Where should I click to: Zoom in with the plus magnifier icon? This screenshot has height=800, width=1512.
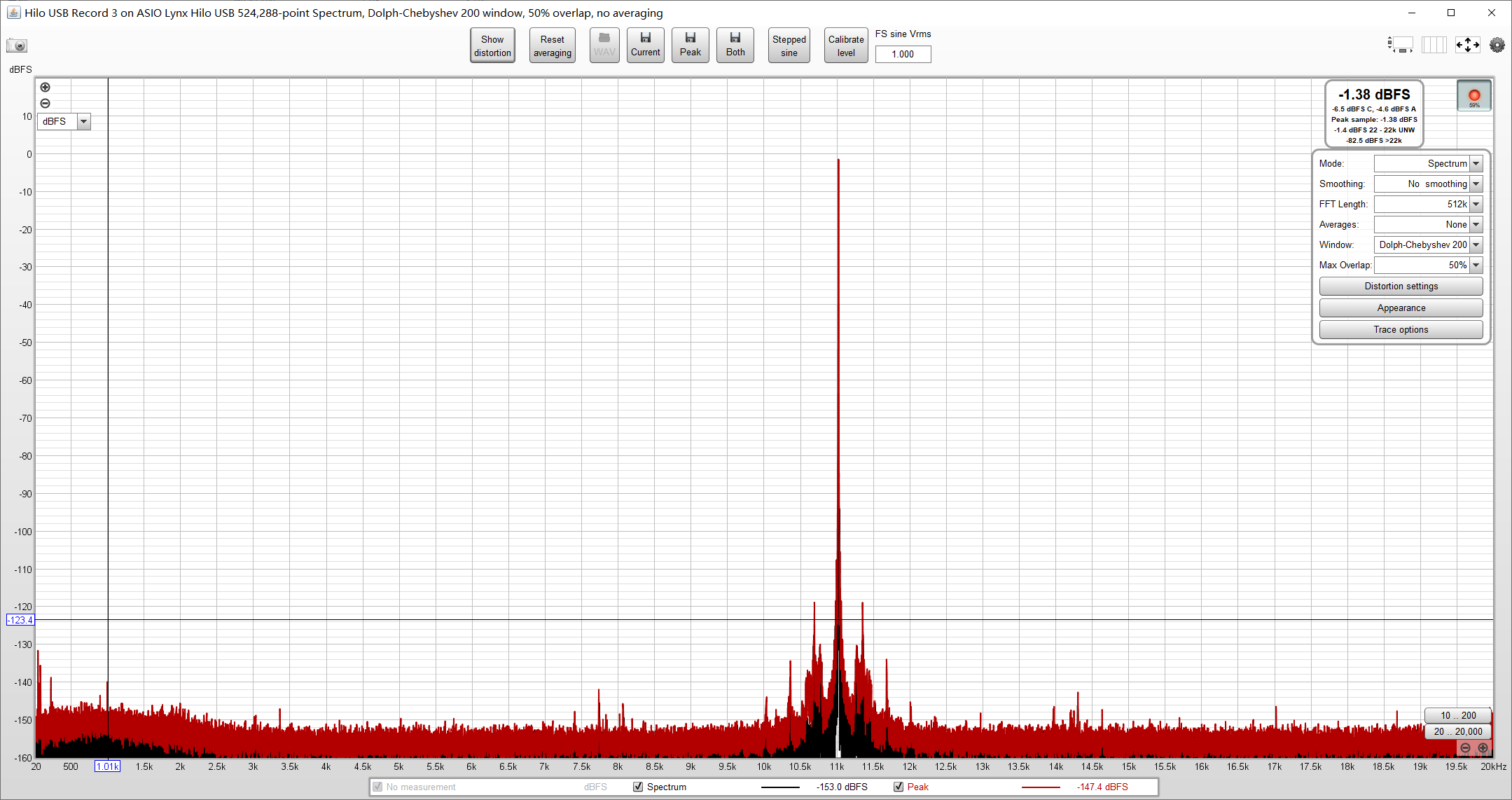click(x=46, y=88)
